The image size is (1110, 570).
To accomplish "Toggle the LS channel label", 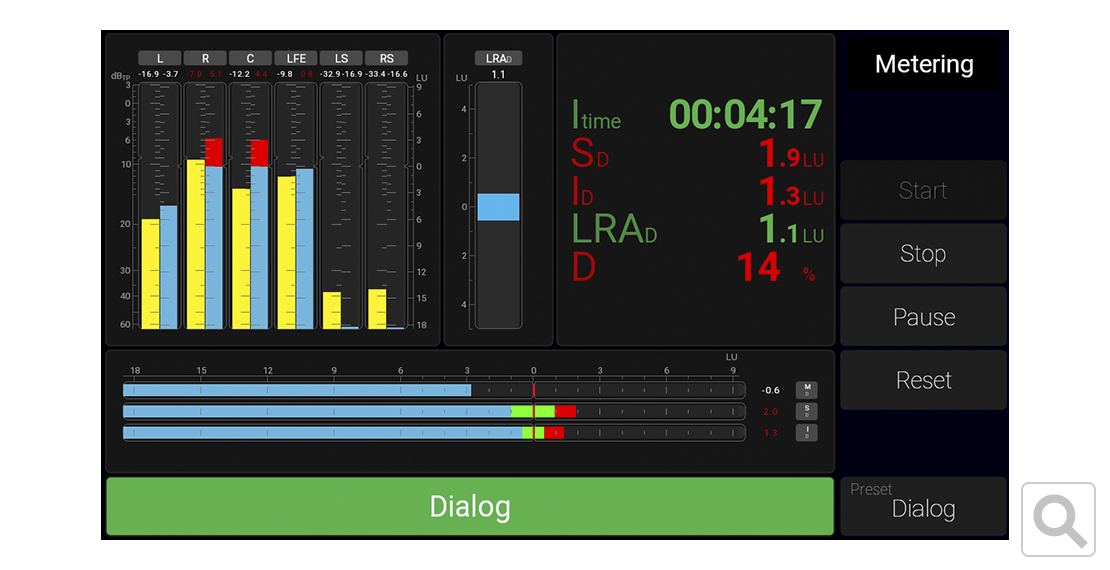I will coord(341,58).
